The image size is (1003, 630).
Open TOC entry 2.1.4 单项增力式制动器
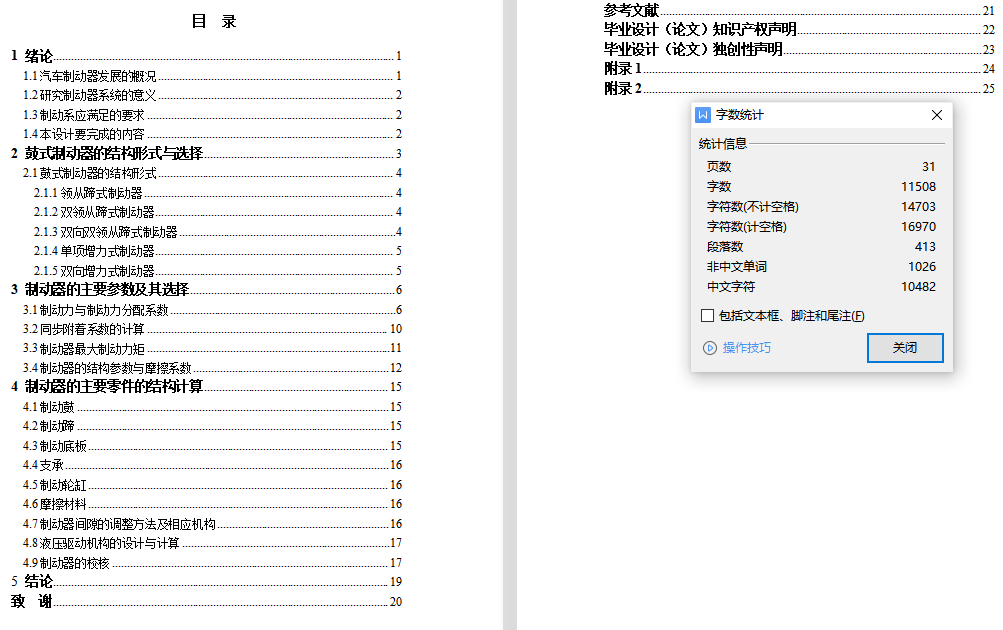pos(218,251)
